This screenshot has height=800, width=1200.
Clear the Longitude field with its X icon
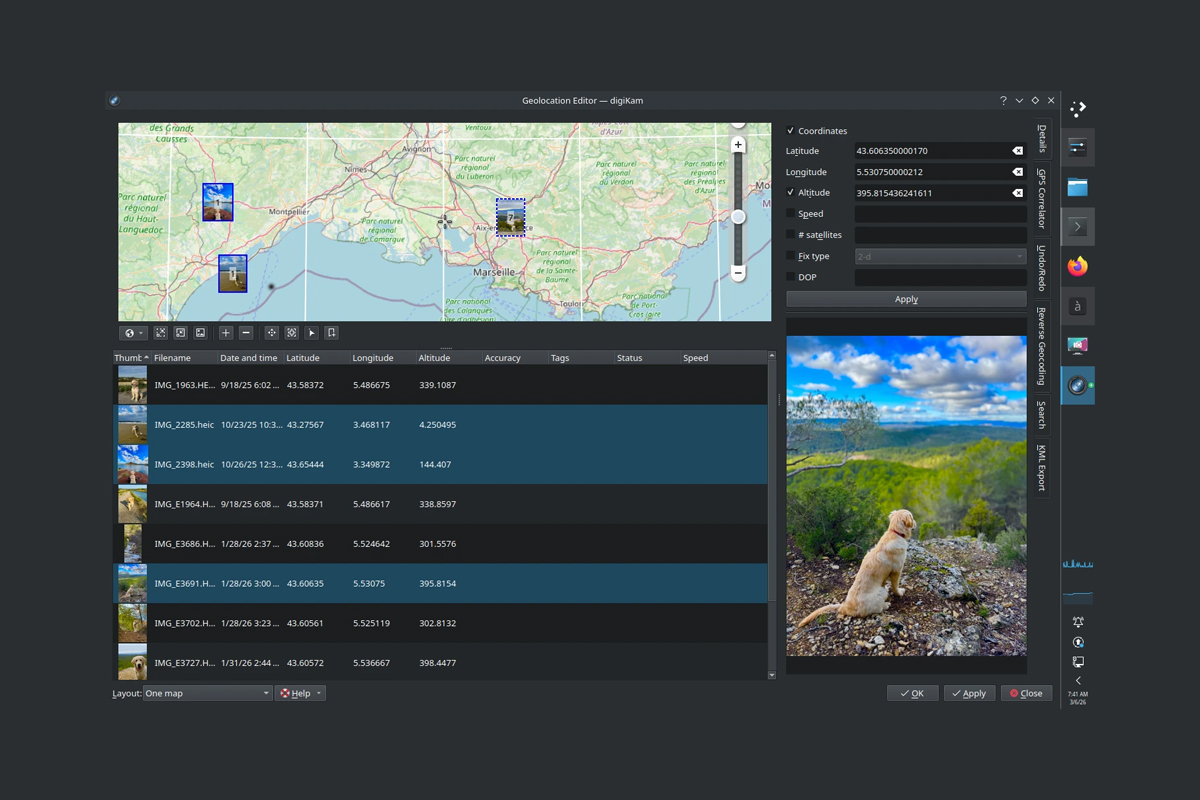pos(1017,172)
